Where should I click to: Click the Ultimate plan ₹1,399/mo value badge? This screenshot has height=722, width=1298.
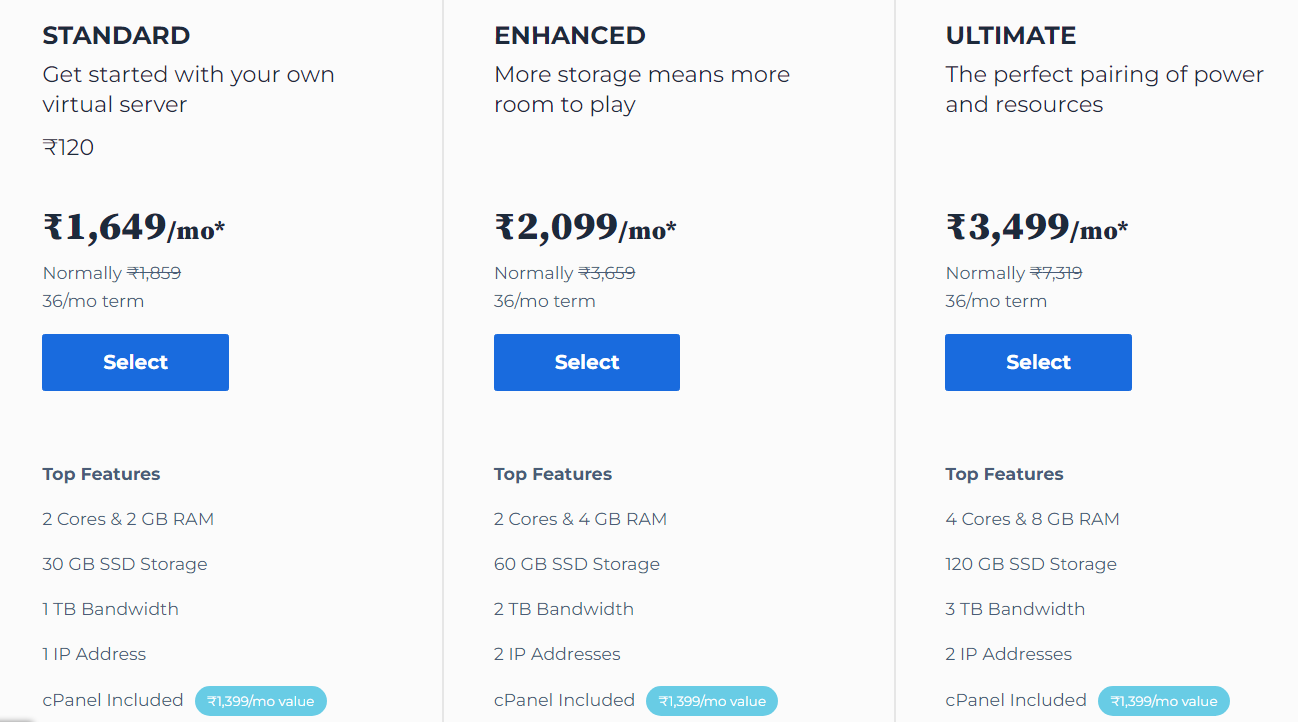pyautogui.click(x=1164, y=701)
